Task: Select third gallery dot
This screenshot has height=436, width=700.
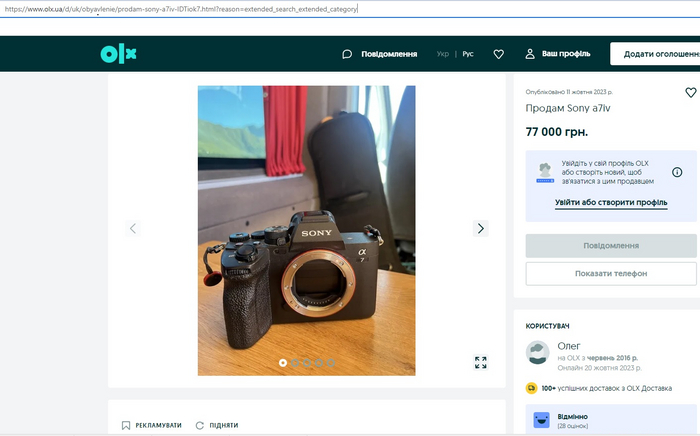Action: tap(307, 363)
